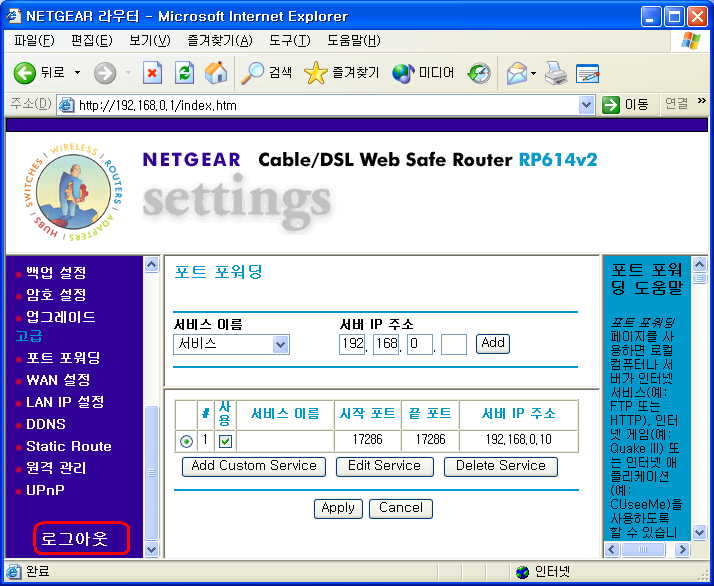The image size is (714, 586).
Task: Click the Edit page icon
Action: 587,74
